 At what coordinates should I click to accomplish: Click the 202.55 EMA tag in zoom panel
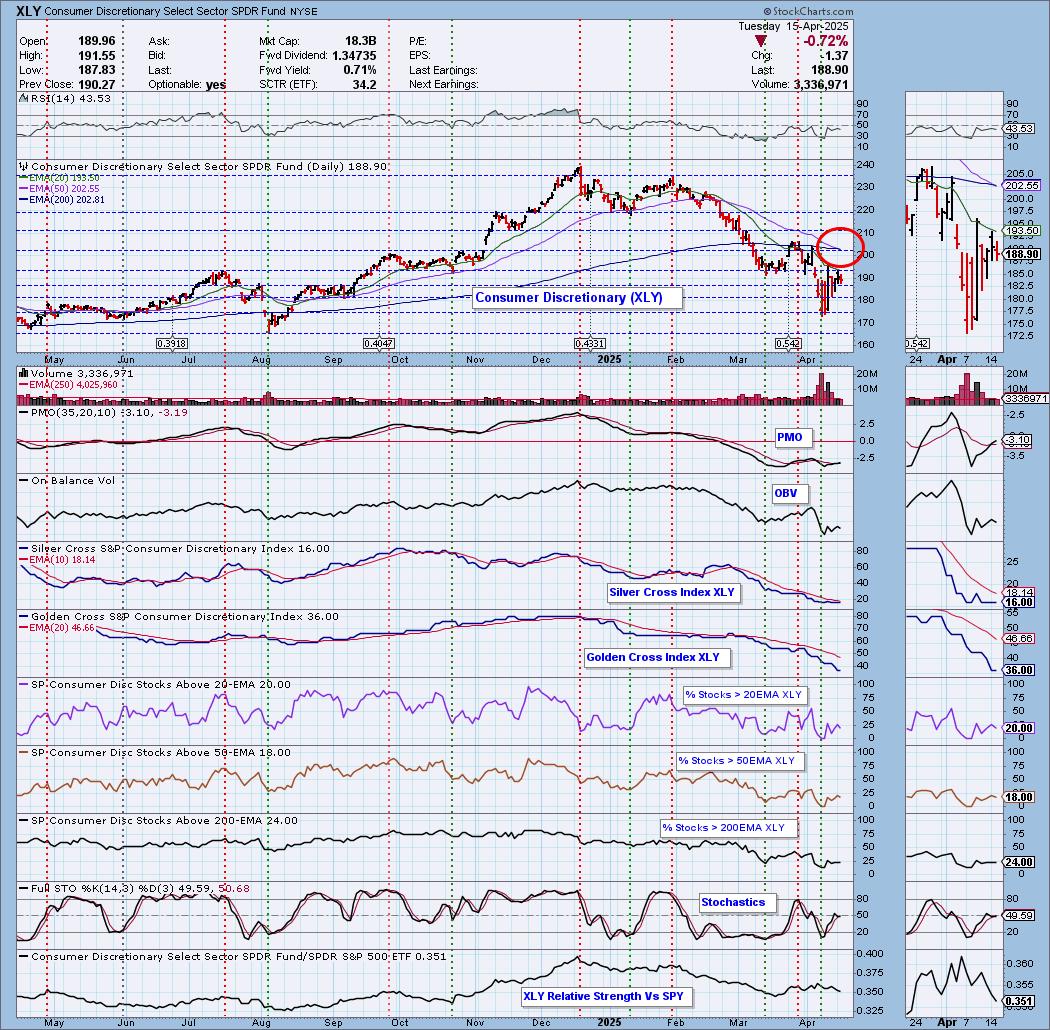click(1022, 186)
